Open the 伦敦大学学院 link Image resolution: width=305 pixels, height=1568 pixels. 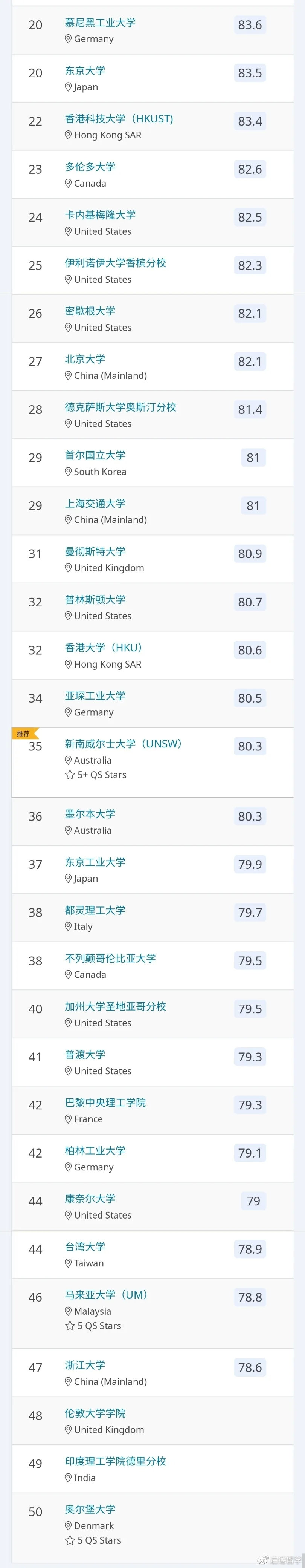[x=95, y=1413]
